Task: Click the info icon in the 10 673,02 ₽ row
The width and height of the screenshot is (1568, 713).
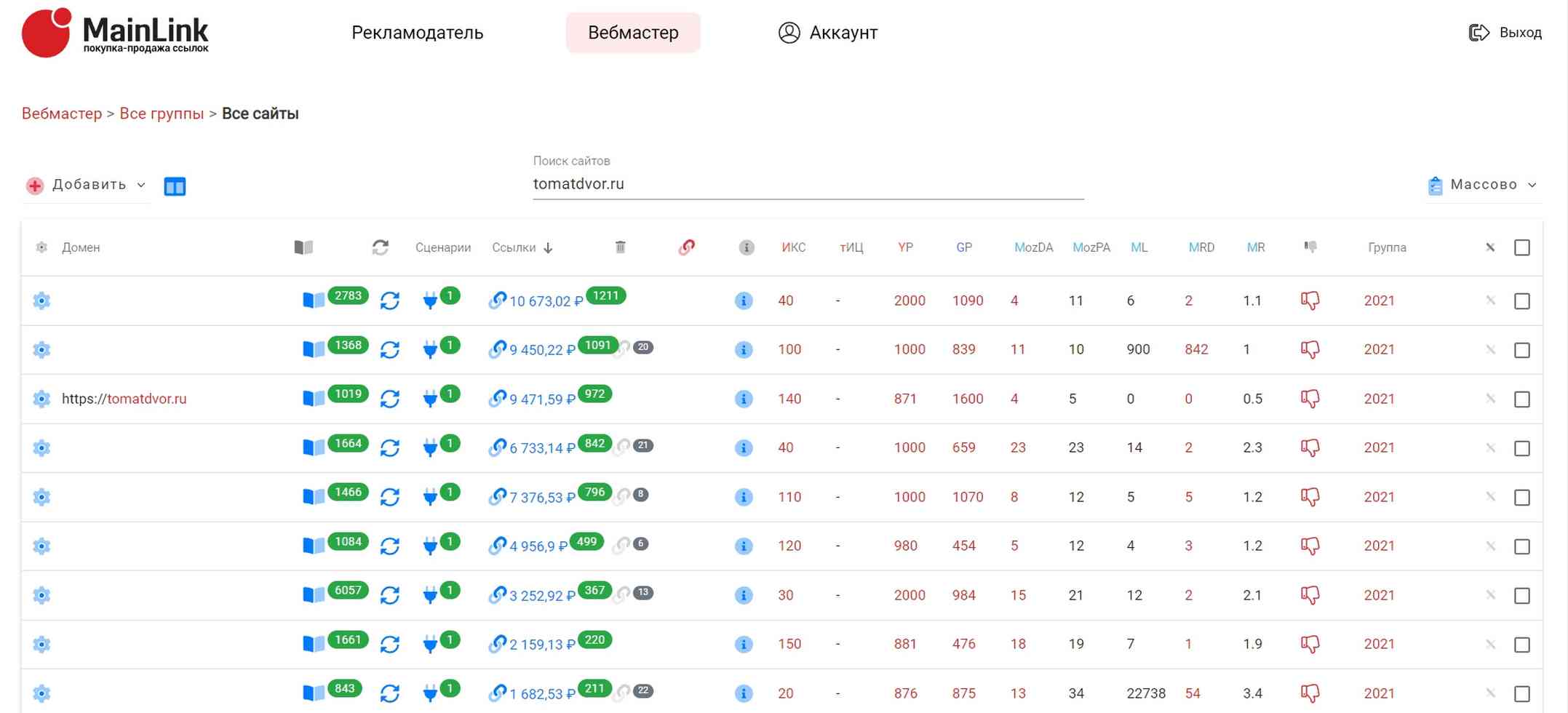Action: pos(743,300)
